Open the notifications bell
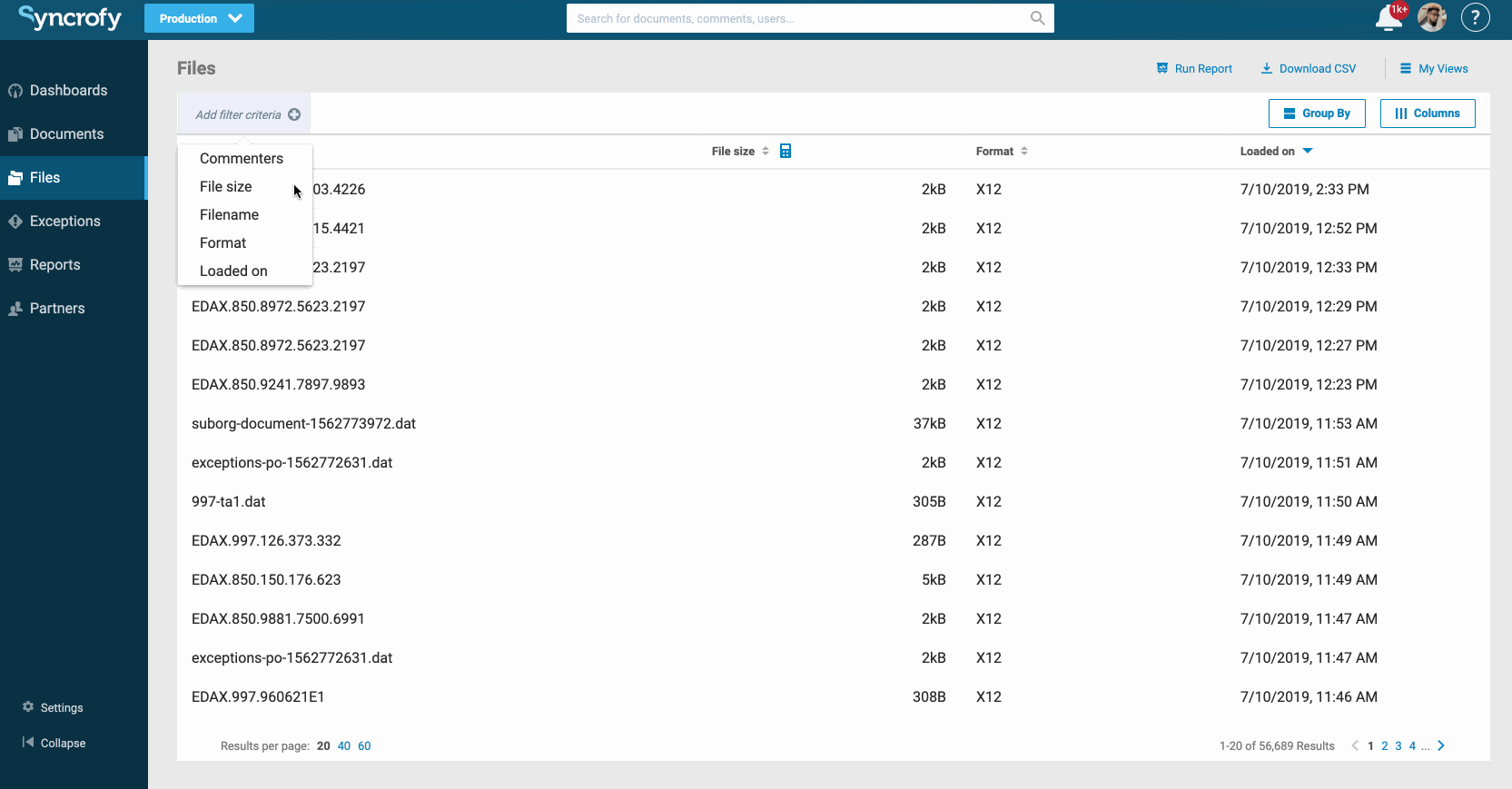Viewport: 1512px width, 789px height. tap(1388, 17)
